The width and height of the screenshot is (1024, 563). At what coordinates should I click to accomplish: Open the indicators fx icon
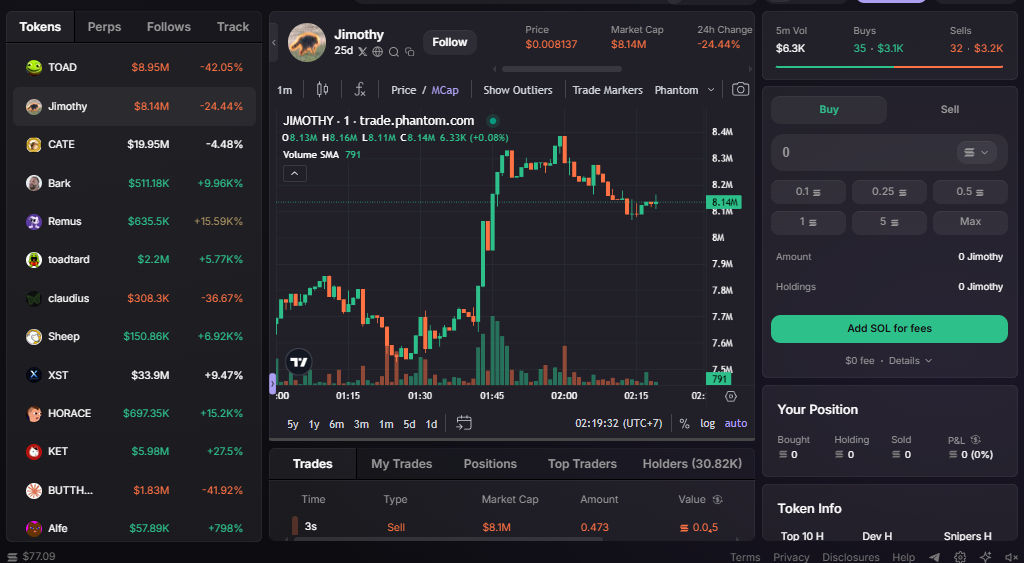pyautogui.click(x=359, y=89)
